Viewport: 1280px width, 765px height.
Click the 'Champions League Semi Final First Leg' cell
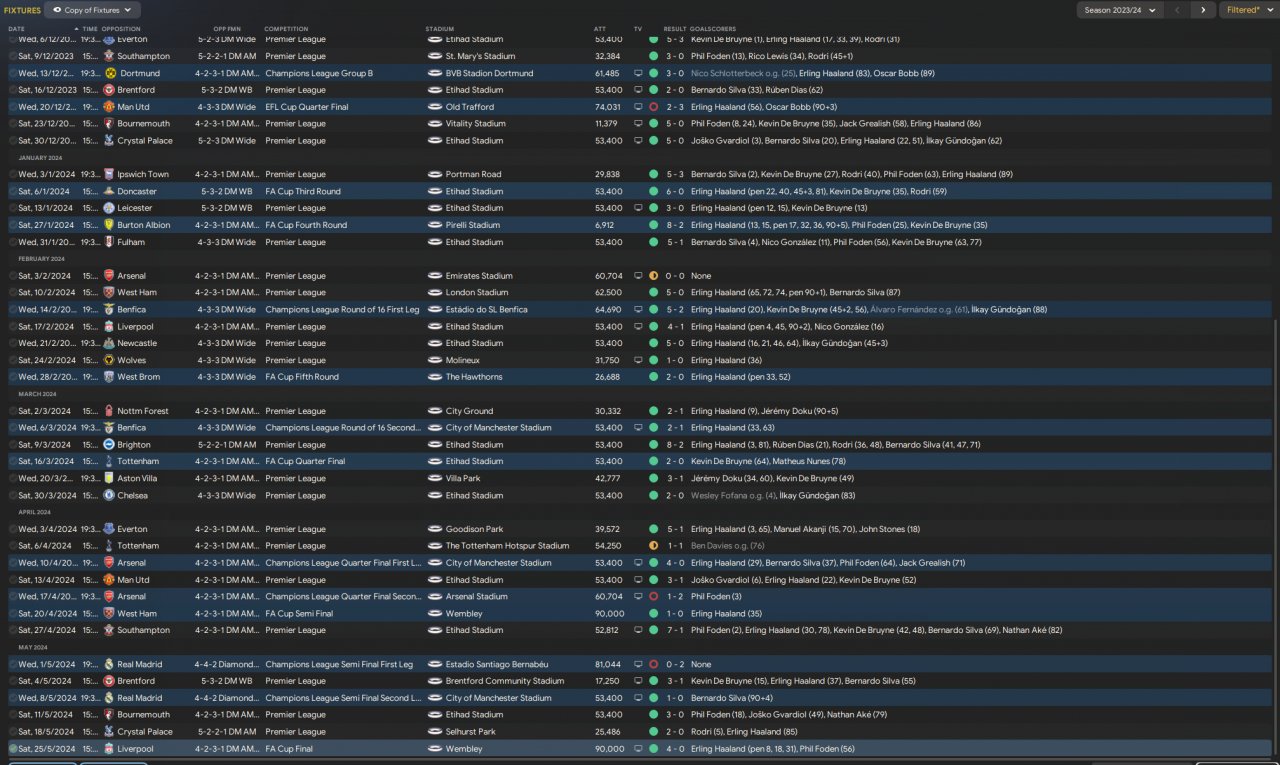[337, 664]
